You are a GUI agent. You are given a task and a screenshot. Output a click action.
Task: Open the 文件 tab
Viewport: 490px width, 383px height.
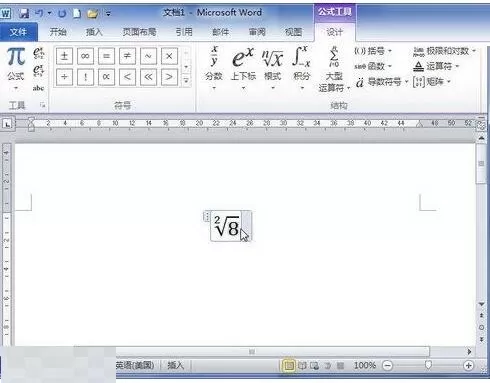click(18, 32)
